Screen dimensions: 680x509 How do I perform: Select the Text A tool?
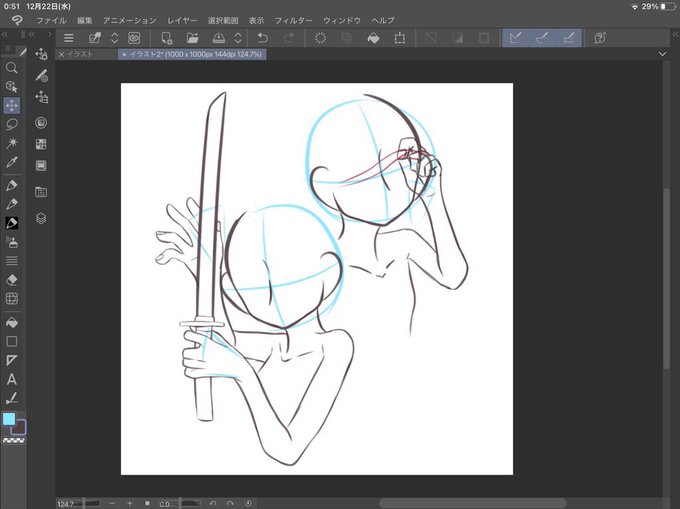pos(12,379)
